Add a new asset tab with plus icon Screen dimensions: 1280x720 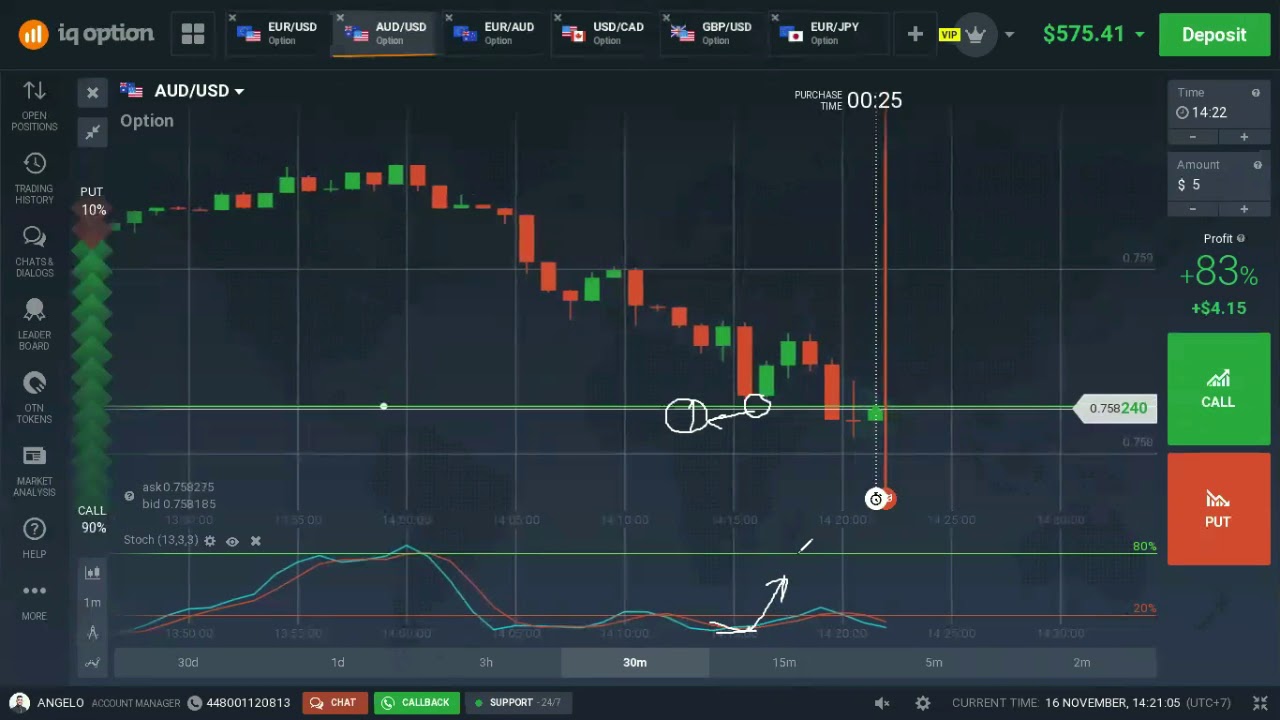915,34
